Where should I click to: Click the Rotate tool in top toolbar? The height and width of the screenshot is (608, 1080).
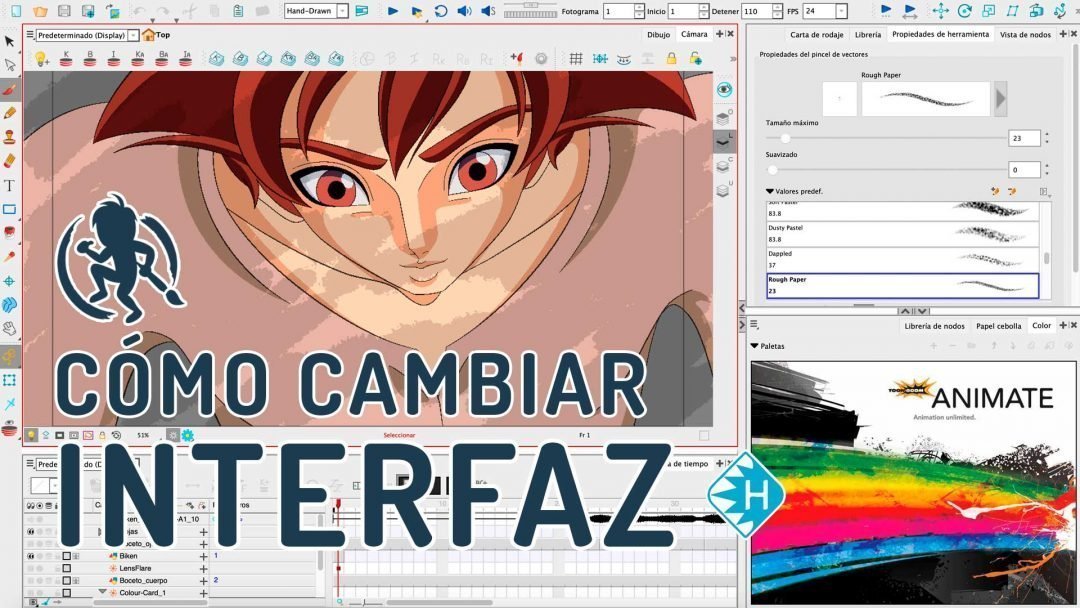click(x=964, y=10)
